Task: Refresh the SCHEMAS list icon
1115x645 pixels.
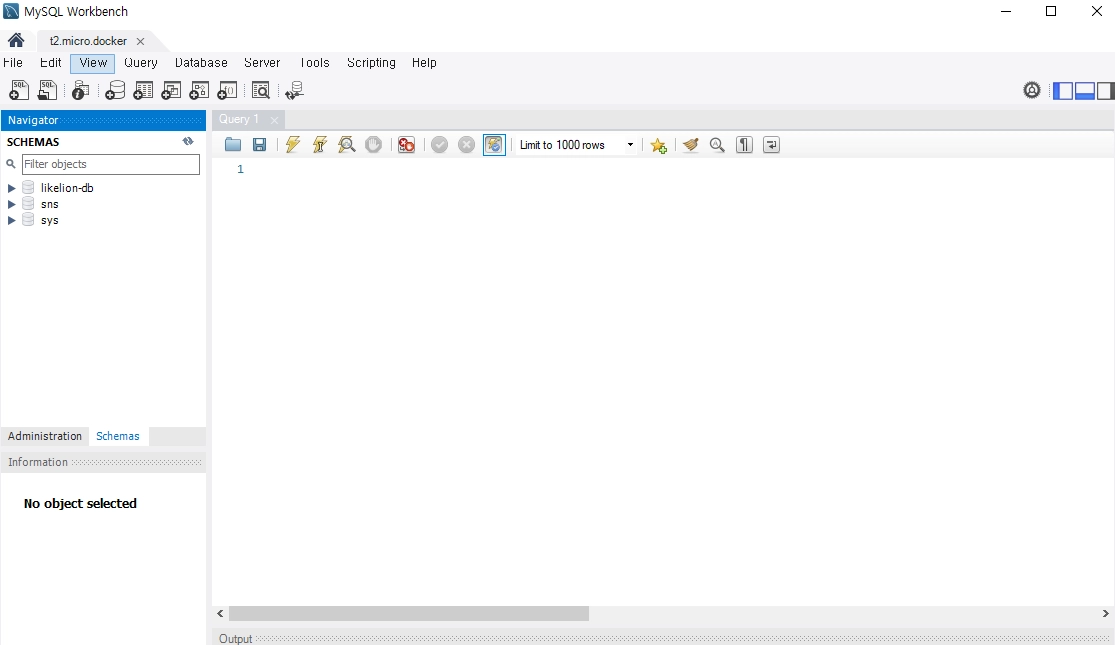Action: 188,142
